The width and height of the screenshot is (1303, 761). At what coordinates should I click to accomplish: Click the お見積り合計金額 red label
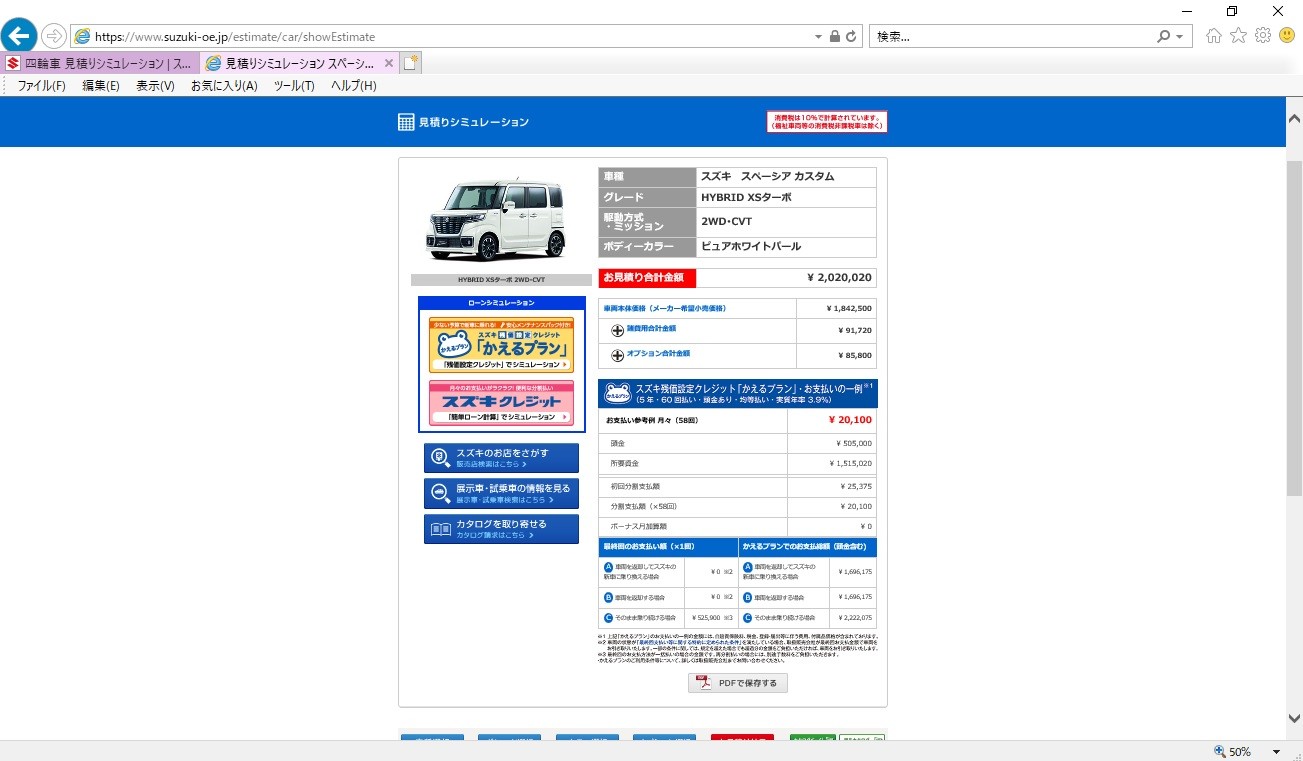point(647,278)
